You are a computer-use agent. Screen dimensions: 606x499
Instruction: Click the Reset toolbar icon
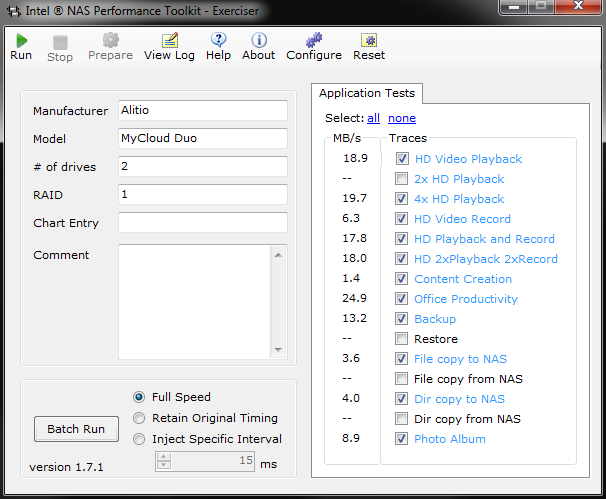click(369, 40)
